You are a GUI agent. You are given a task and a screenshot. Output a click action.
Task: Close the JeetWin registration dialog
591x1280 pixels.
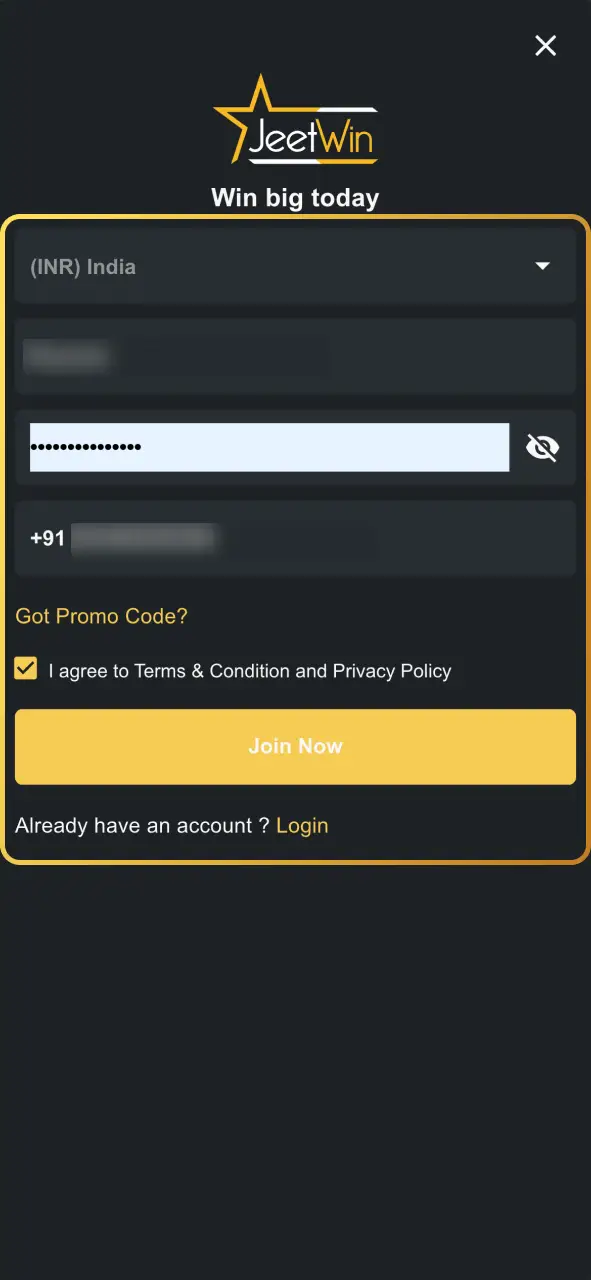coord(545,45)
